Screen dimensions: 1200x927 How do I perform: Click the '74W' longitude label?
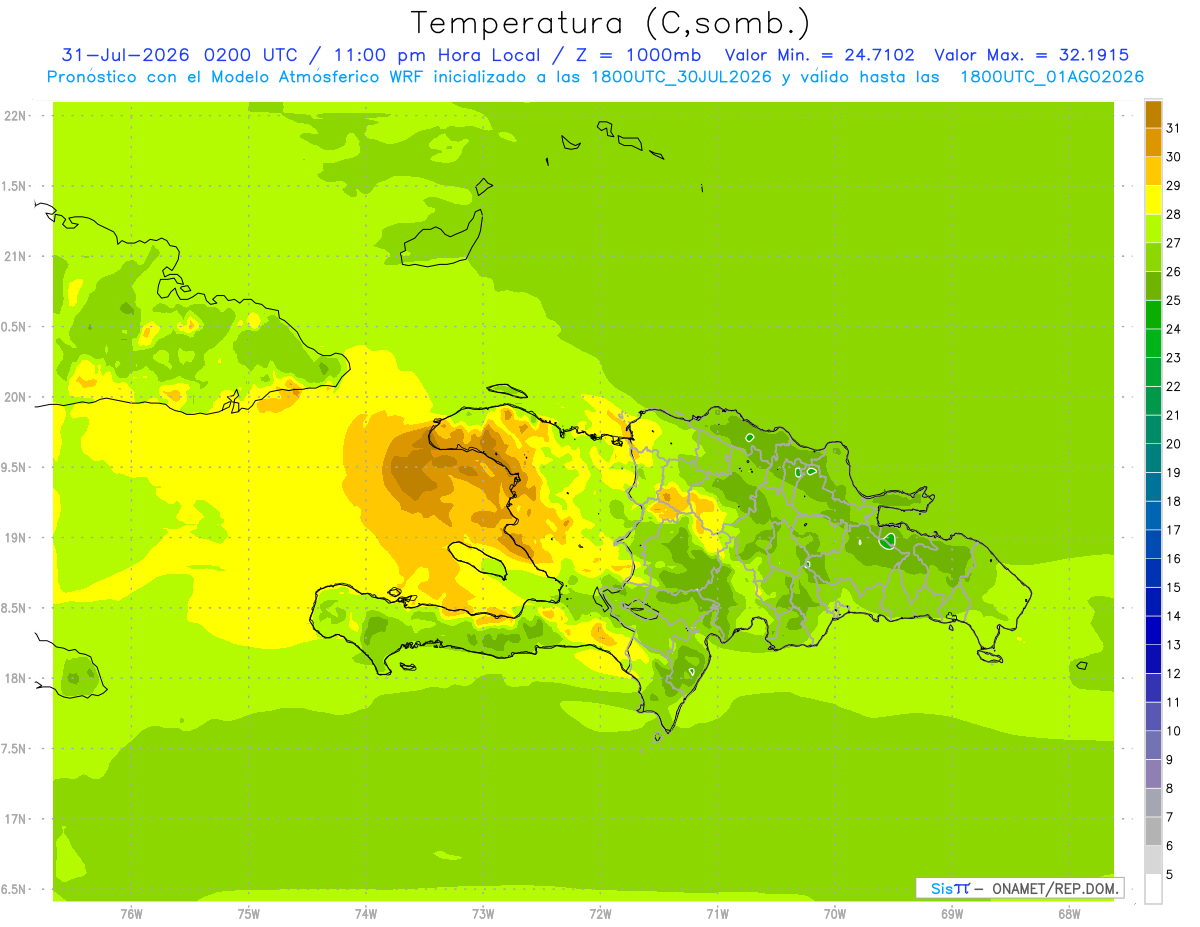tap(365, 914)
